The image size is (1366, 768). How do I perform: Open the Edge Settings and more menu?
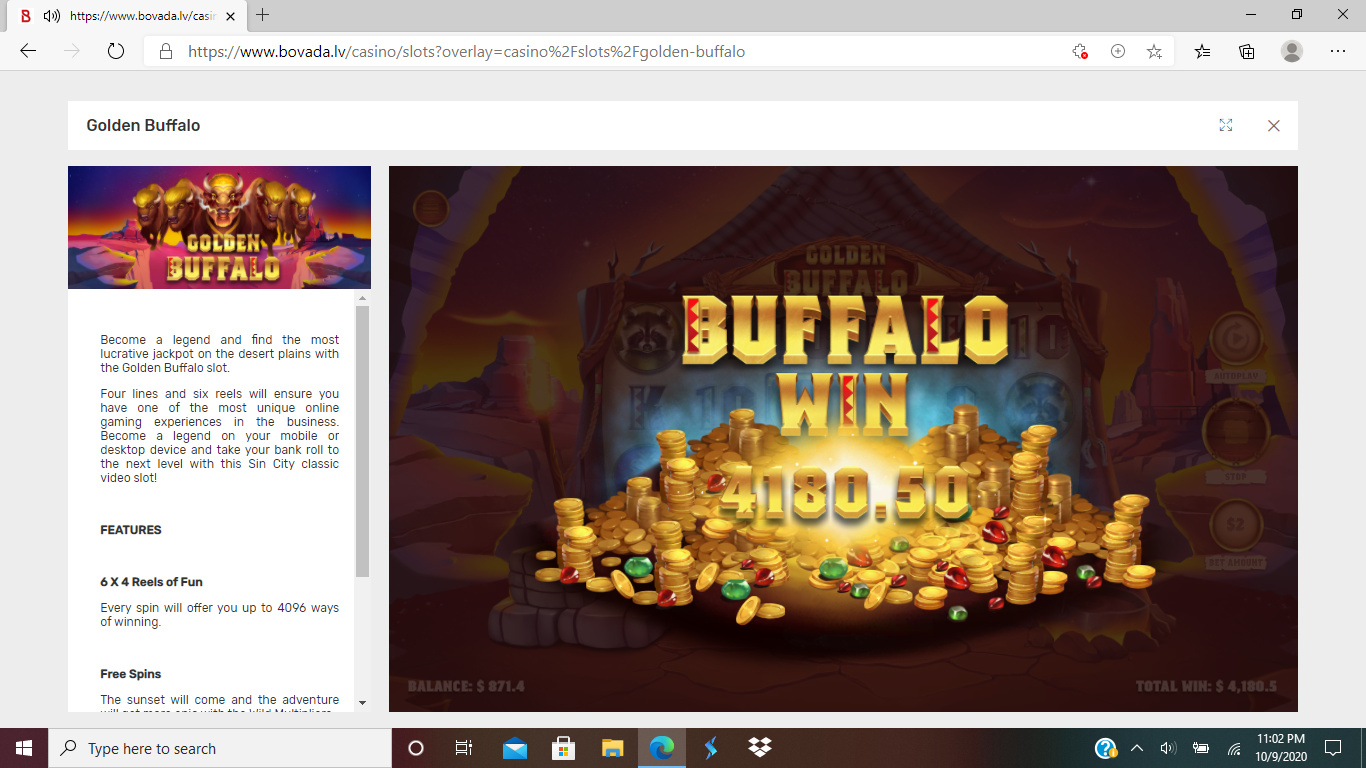pos(1337,52)
